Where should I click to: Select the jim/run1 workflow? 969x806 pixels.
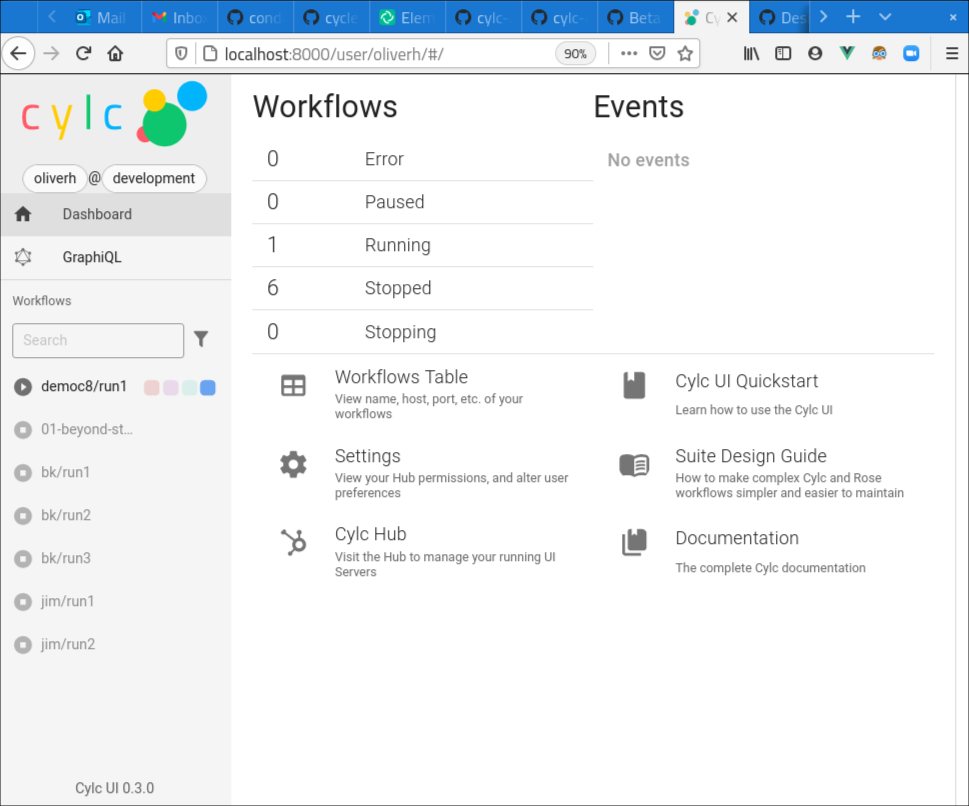68,601
